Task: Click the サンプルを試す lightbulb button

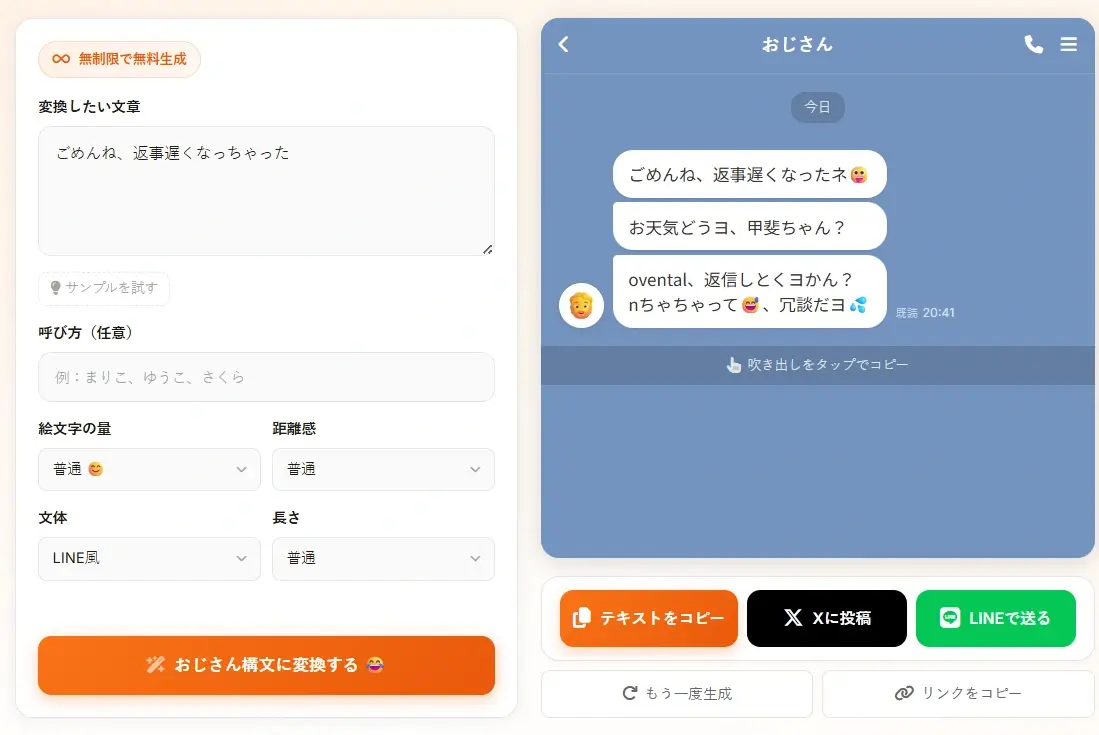Action: (x=103, y=288)
